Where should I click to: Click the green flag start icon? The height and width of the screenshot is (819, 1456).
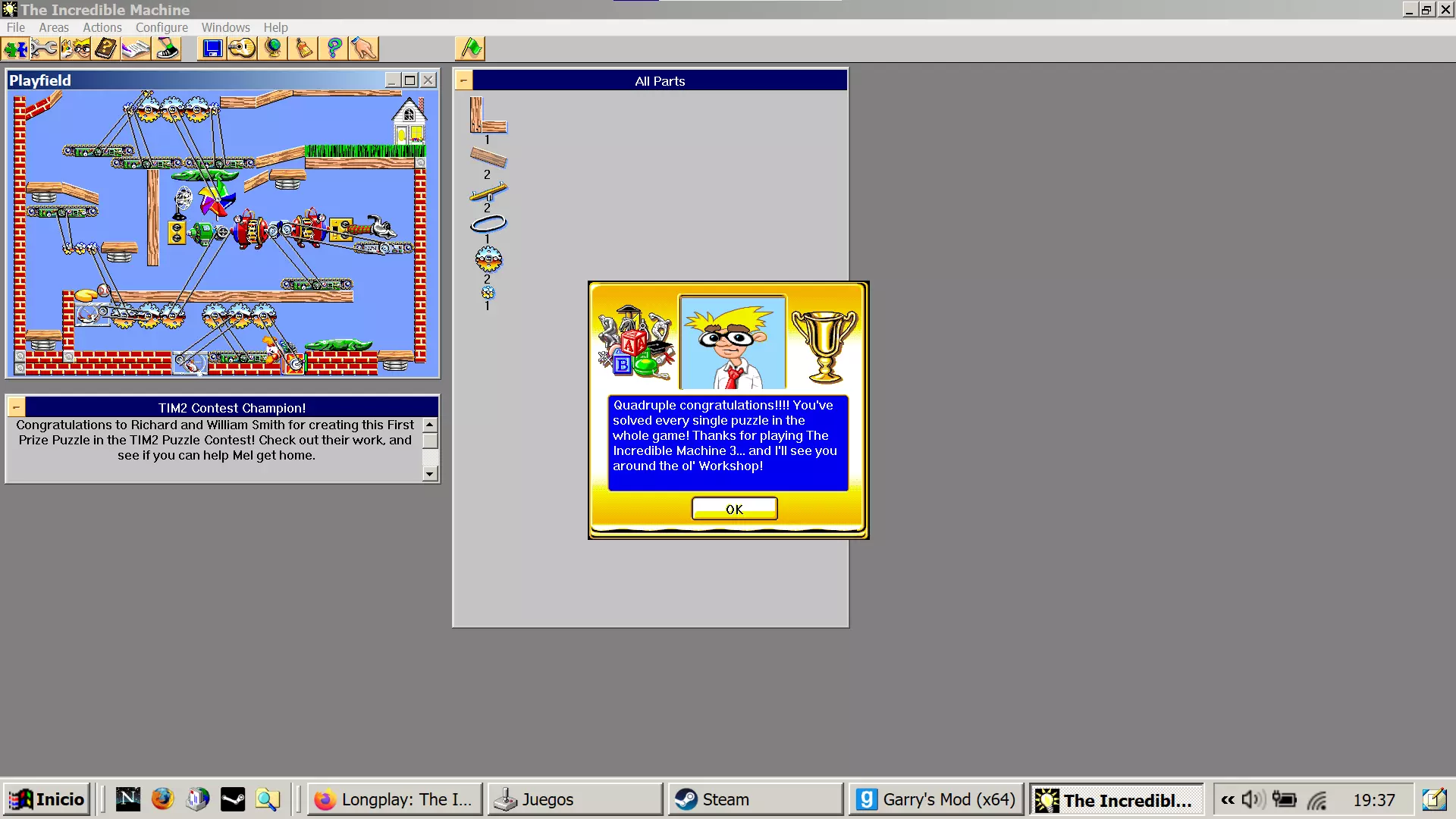pyautogui.click(x=470, y=49)
